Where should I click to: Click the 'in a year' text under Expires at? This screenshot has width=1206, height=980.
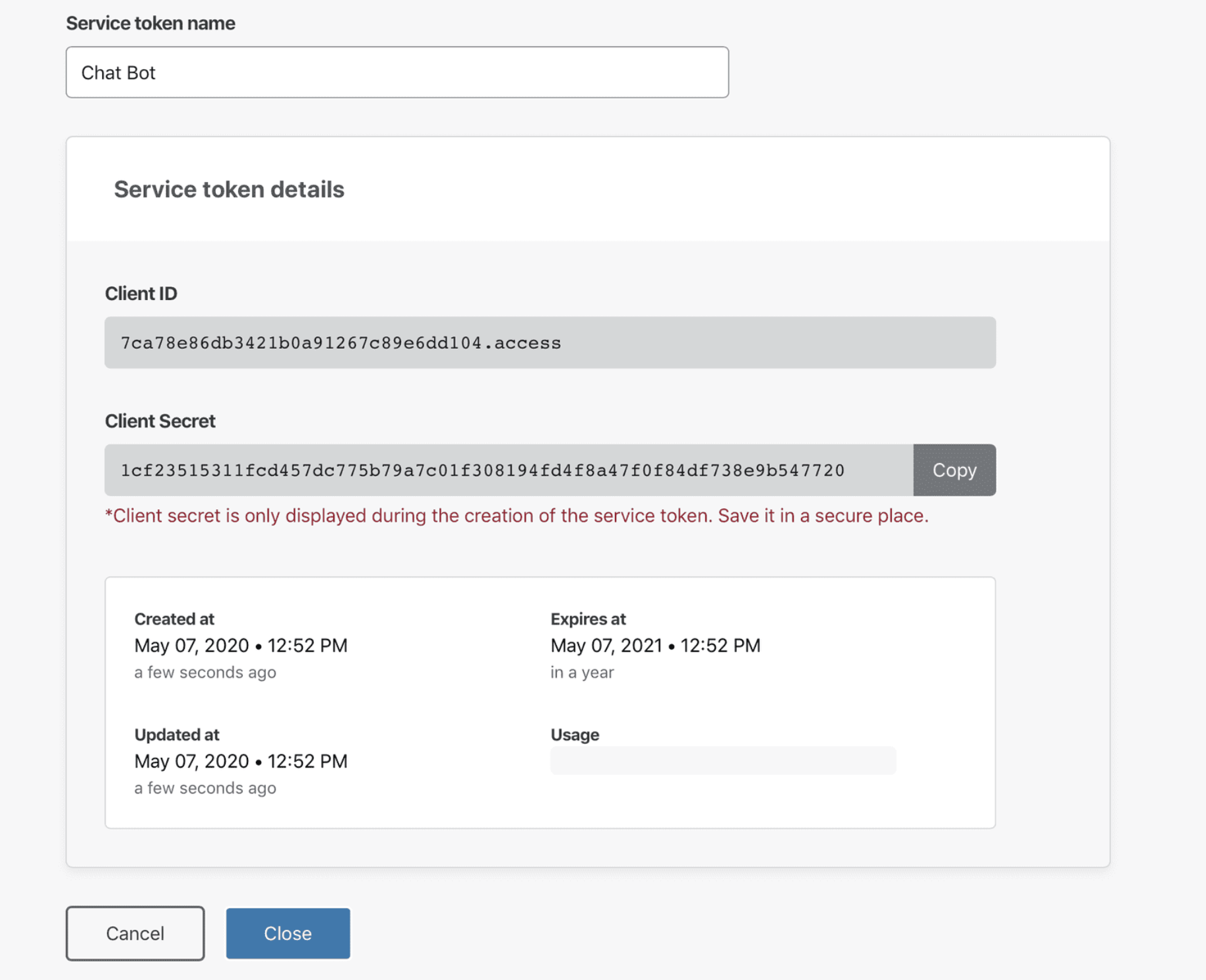(582, 672)
